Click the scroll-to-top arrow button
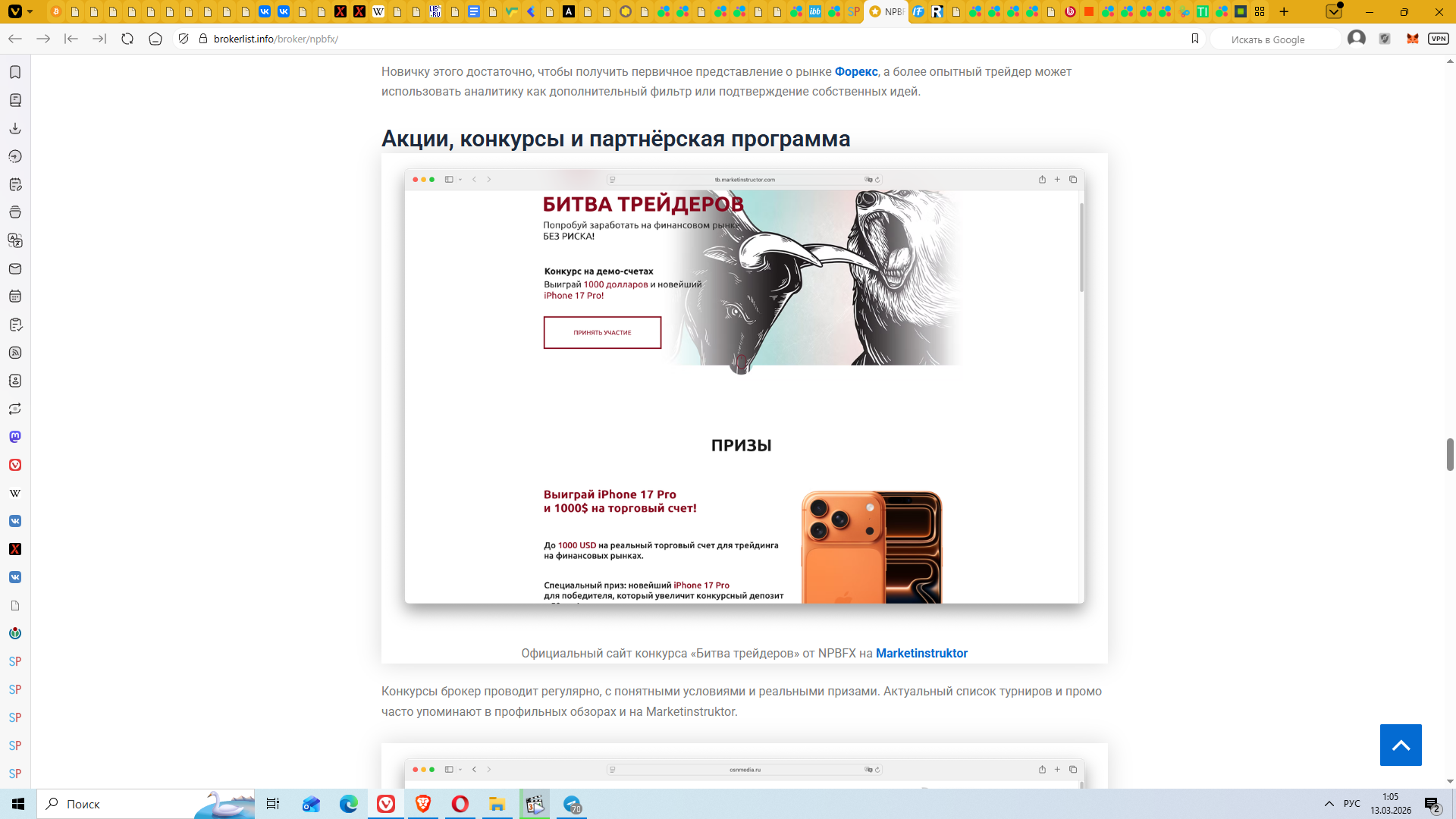Image resolution: width=1456 pixels, height=819 pixels. coord(1401,745)
